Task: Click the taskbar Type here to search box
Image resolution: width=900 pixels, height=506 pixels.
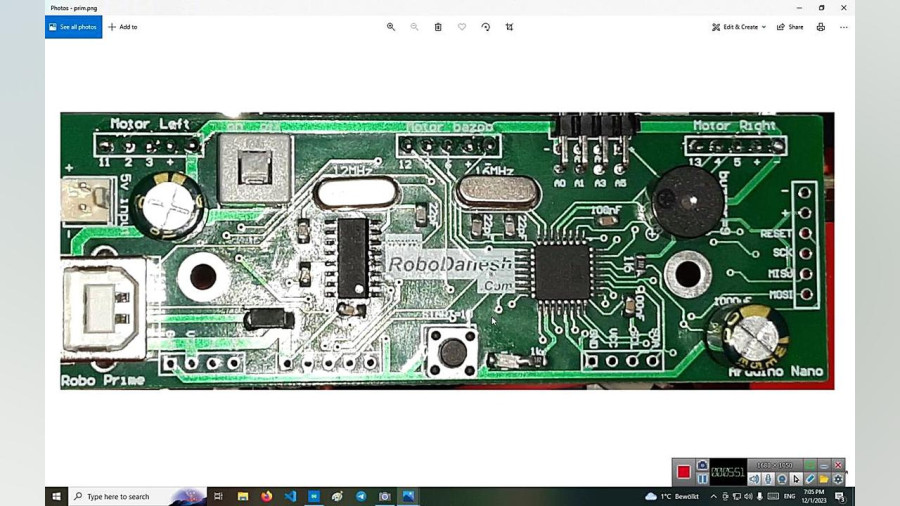Action: point(137,496)
